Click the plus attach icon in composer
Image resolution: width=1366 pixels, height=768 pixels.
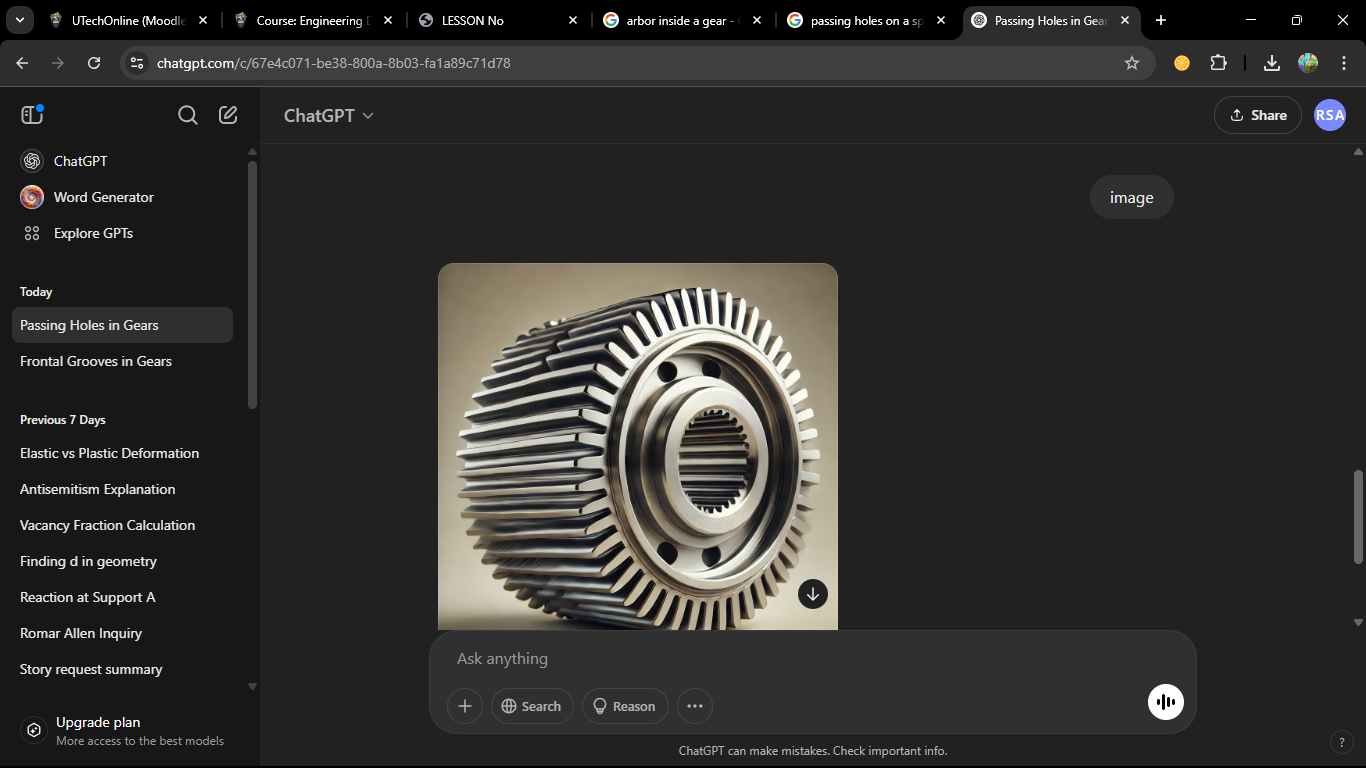click(465, 706)
